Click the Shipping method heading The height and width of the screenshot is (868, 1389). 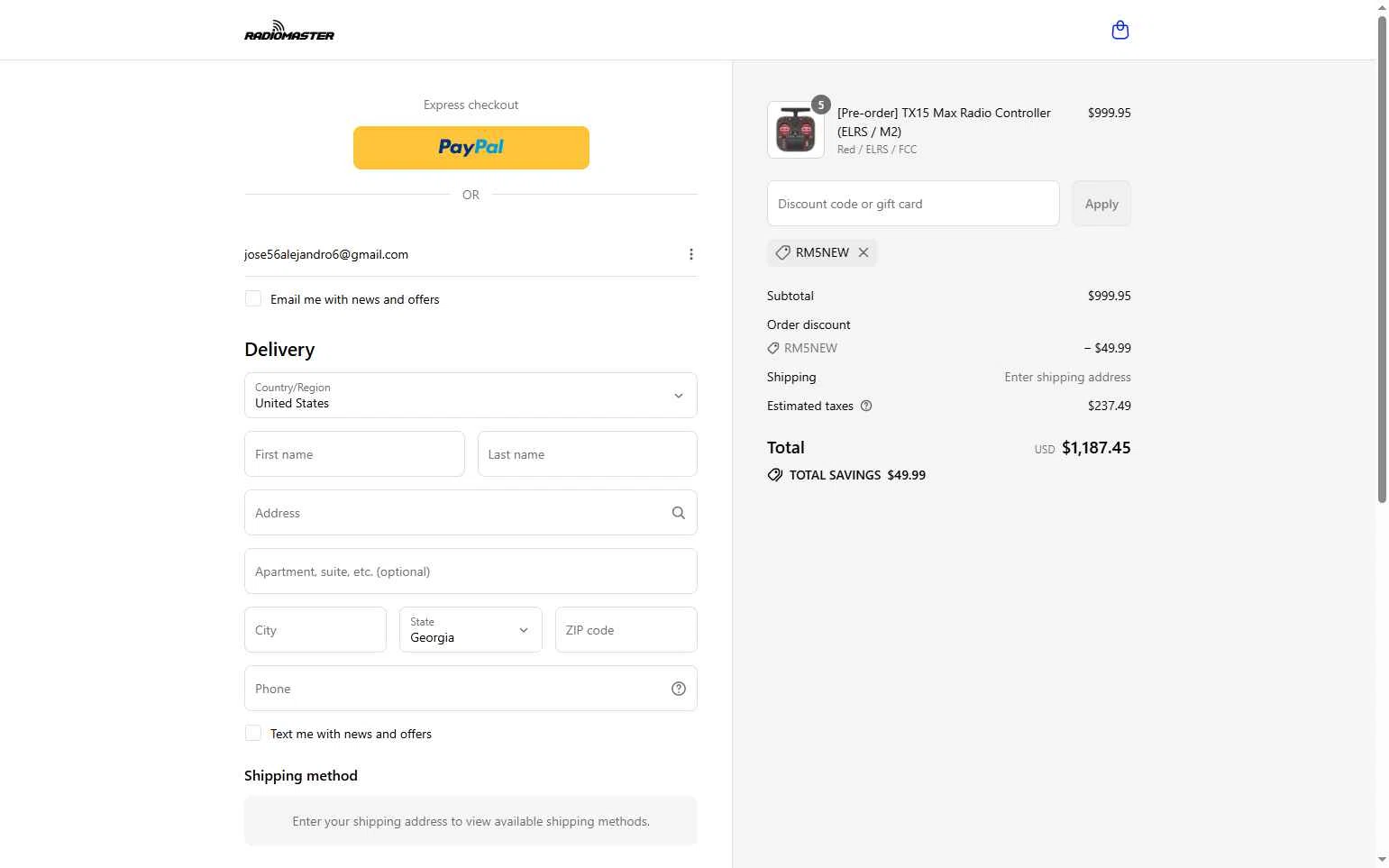301,776
